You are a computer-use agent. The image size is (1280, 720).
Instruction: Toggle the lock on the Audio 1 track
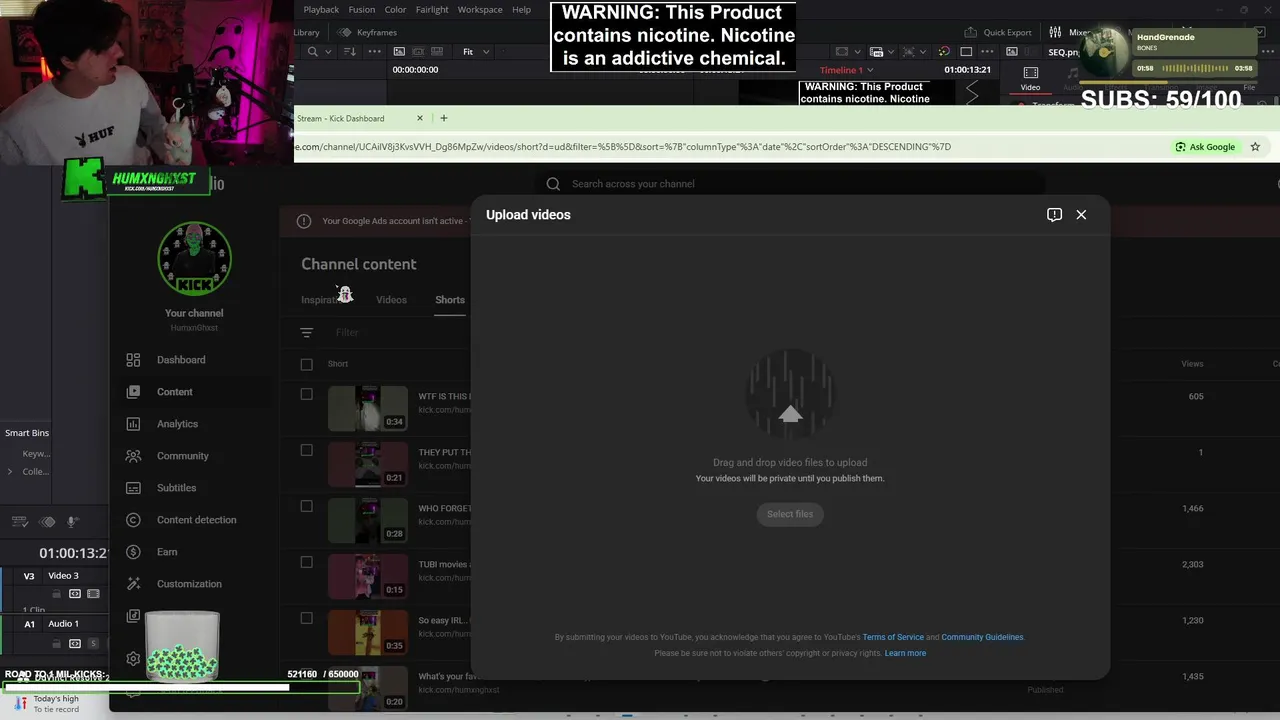(x=56, y=644)
